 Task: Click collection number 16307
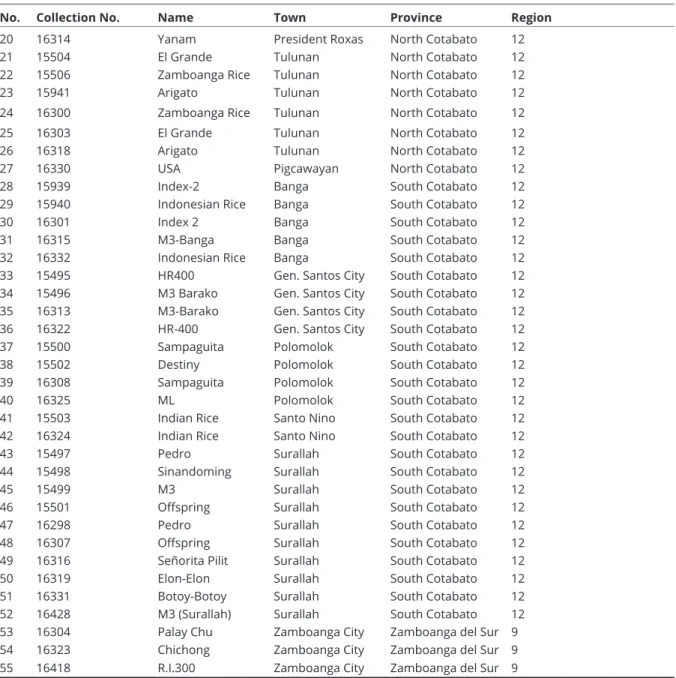53,542
